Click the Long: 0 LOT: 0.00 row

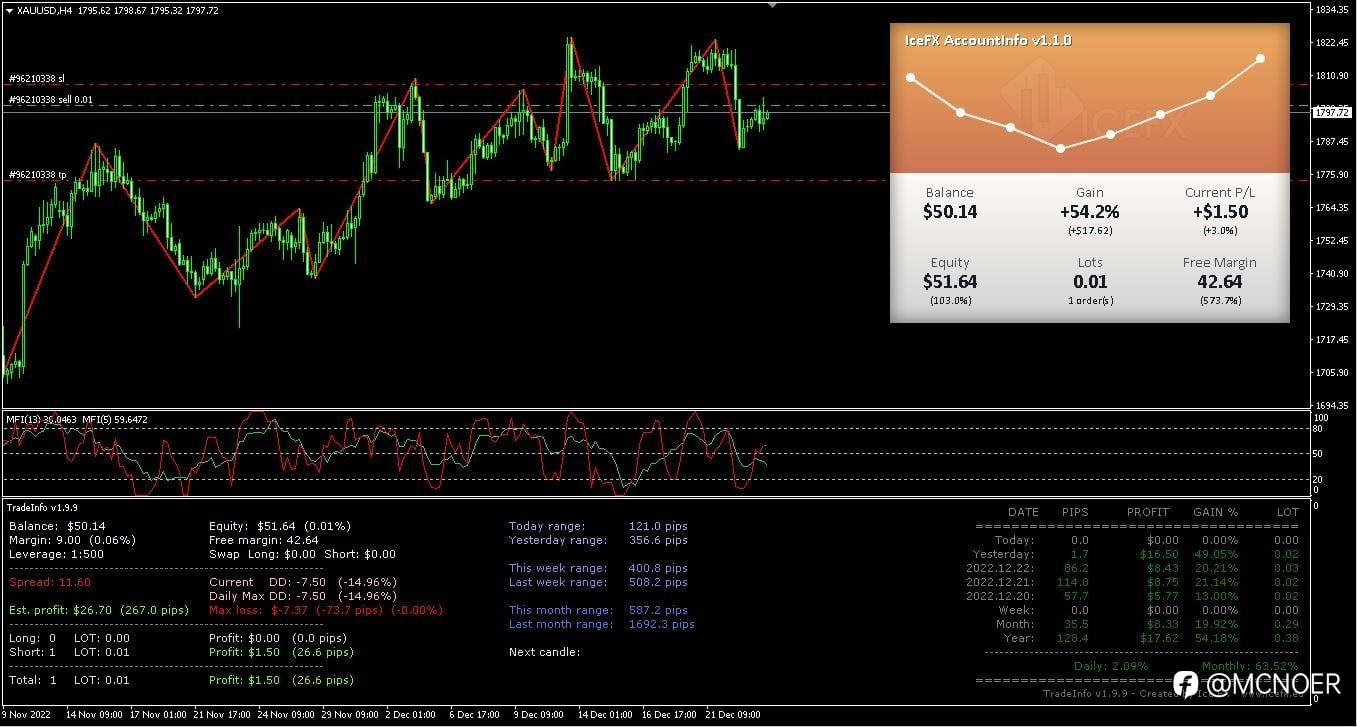coord(69,638)
